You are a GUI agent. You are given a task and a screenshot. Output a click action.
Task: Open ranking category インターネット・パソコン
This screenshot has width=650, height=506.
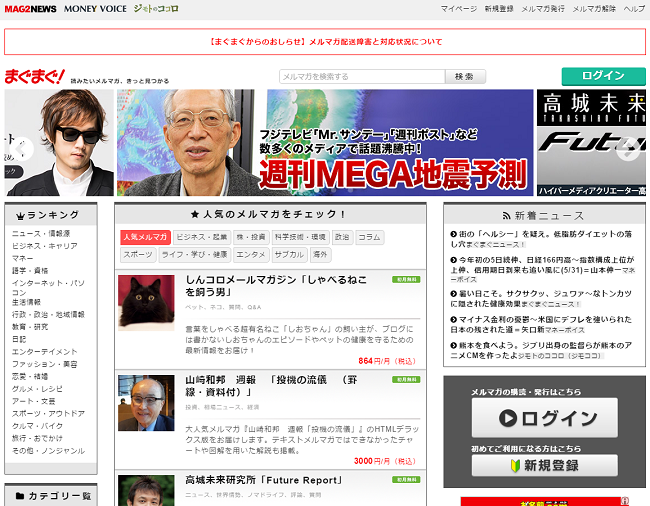pos(48,287)
